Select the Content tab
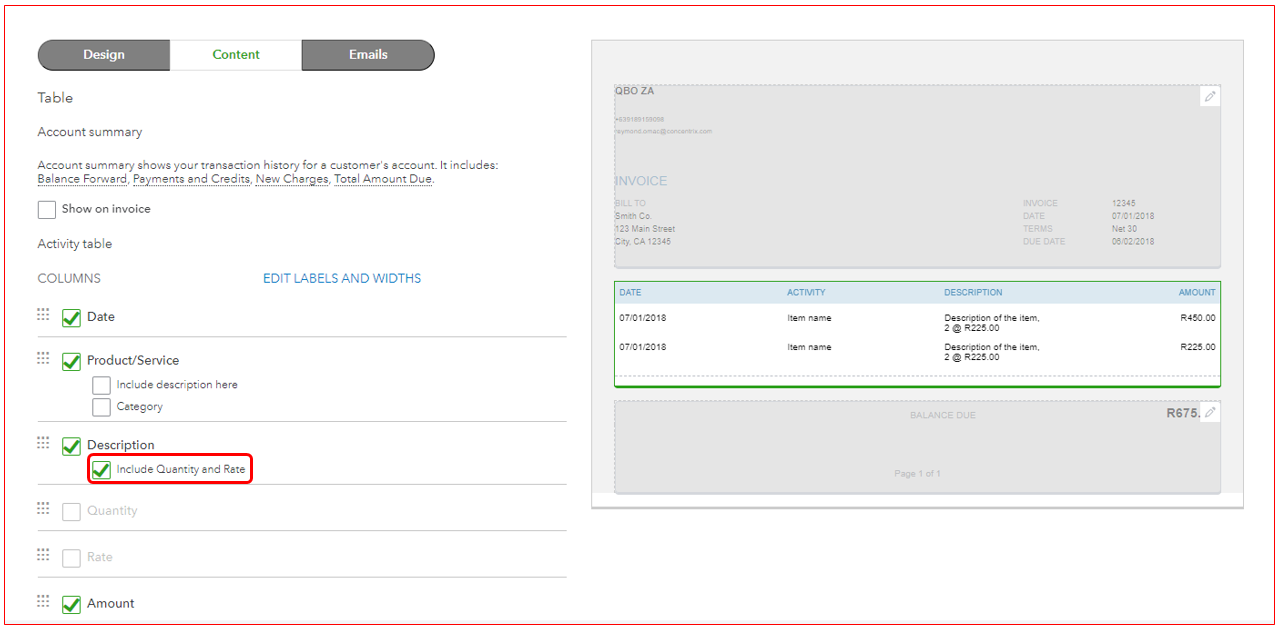Viewport: 1279px width, 628px height. [x=236, y=55]
